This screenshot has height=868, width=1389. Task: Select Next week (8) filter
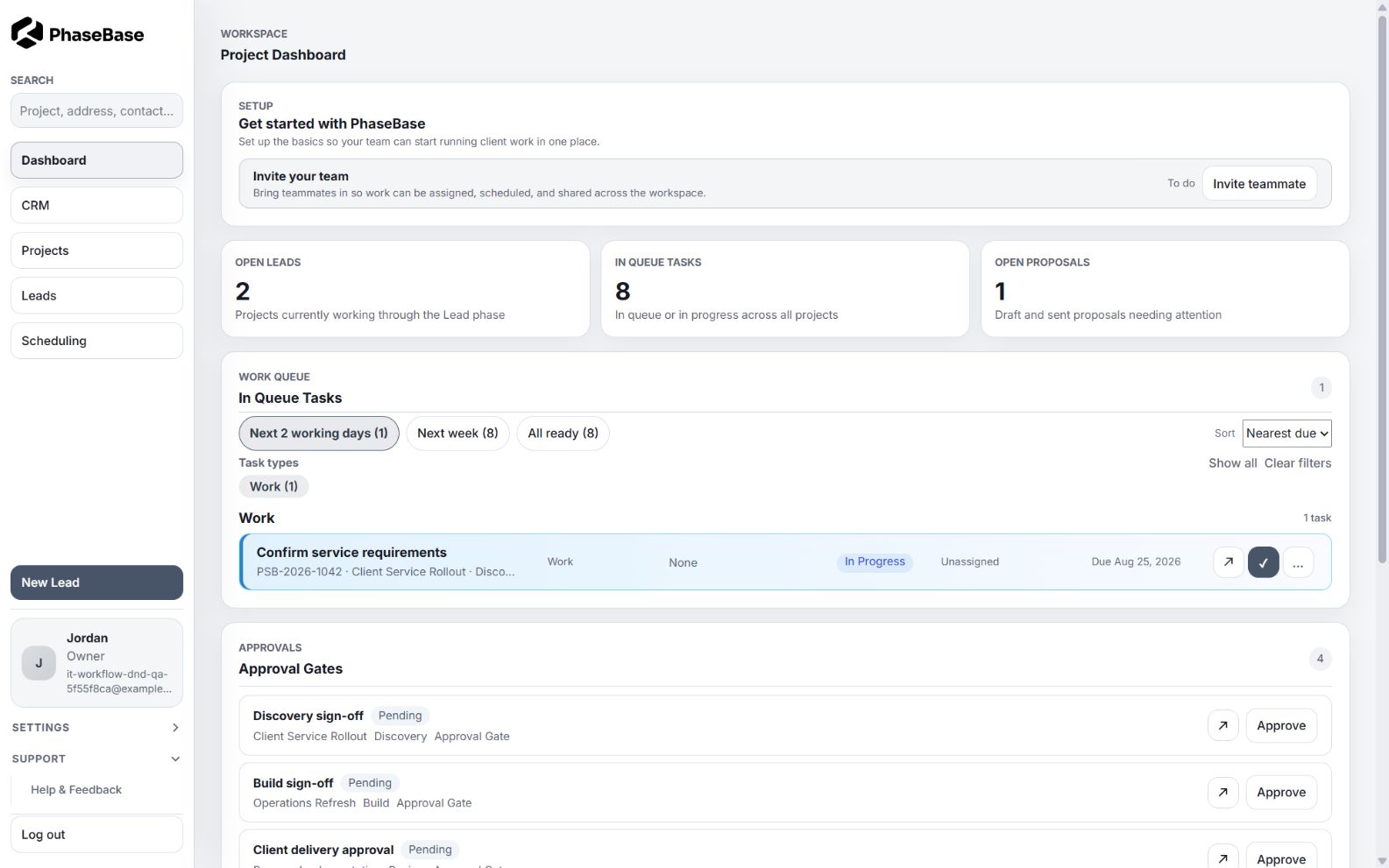point(457,433)
